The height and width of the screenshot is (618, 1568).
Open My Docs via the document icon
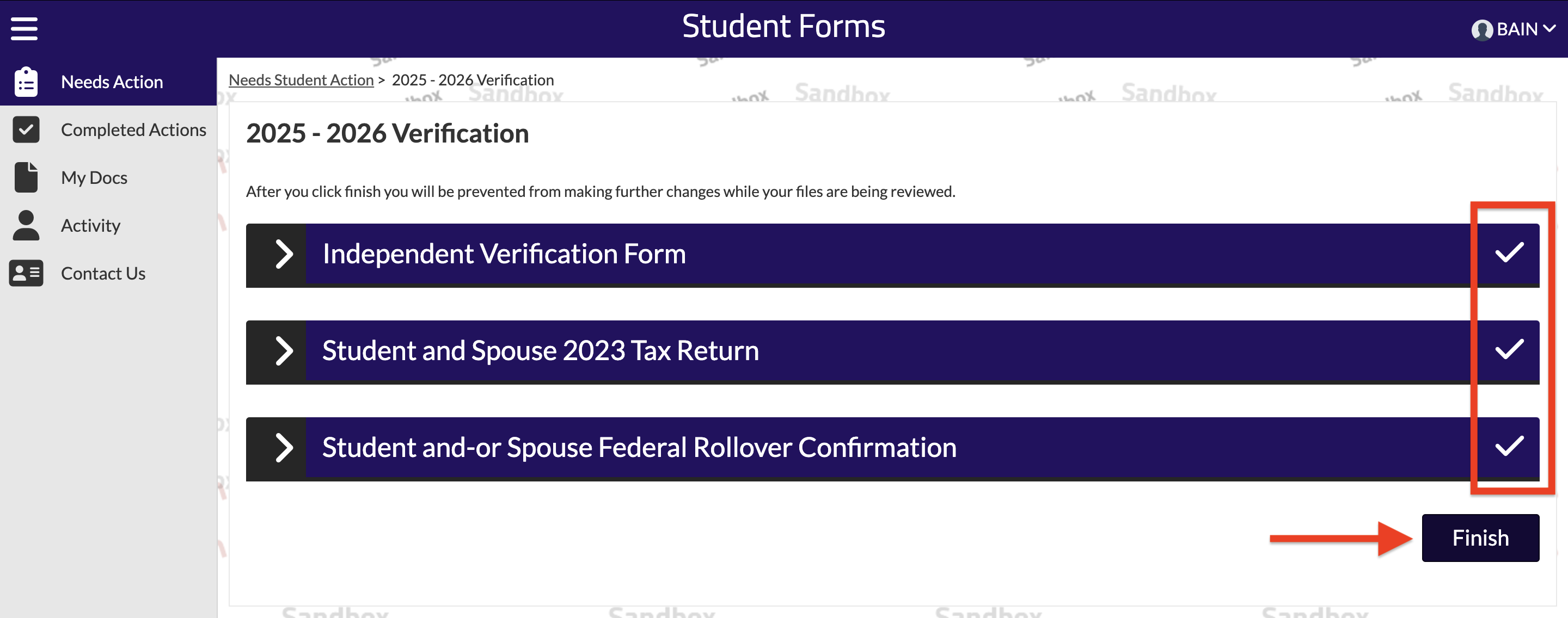(26, 177)
